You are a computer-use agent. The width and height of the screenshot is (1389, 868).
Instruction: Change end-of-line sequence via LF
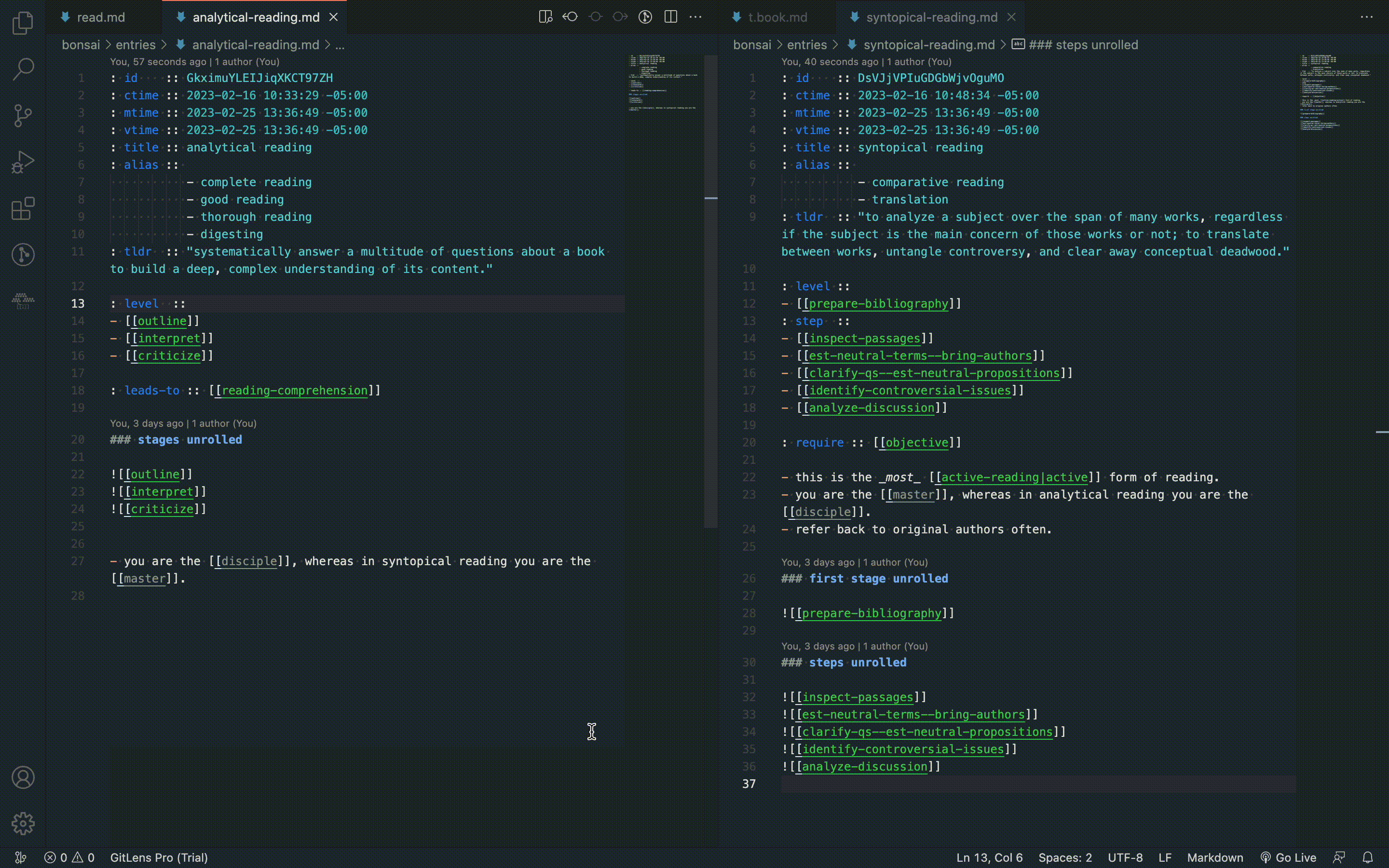click(x=1165, y=858)
